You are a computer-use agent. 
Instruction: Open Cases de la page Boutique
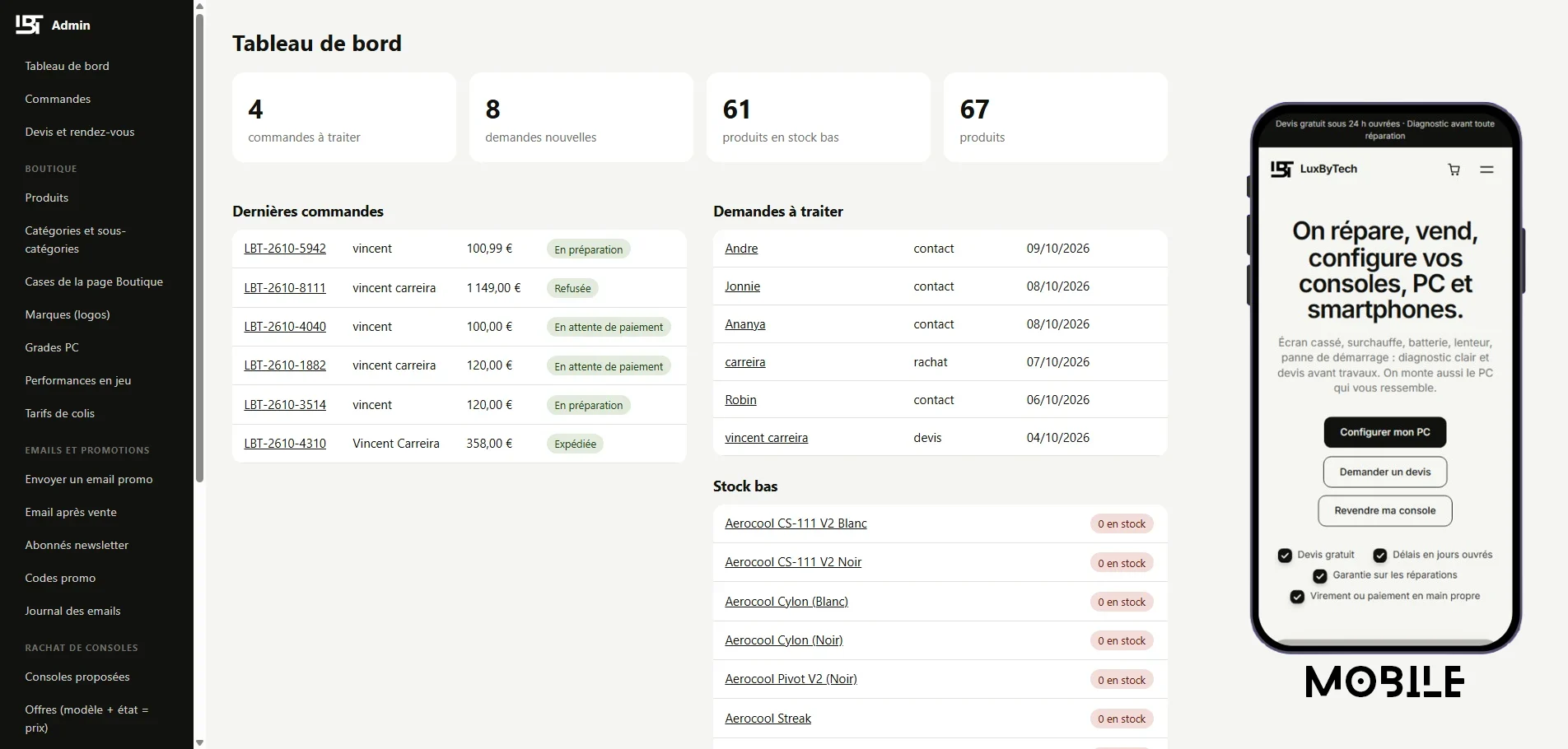(94, 281)
